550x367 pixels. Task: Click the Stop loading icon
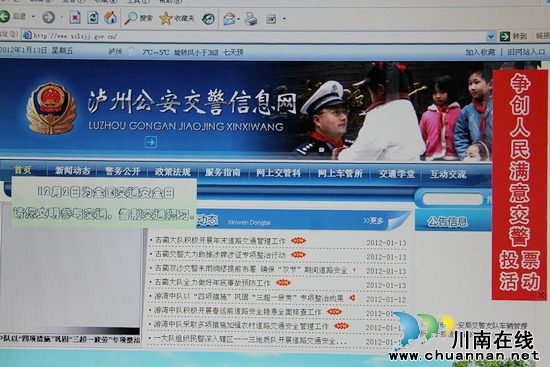click(75, 17)
